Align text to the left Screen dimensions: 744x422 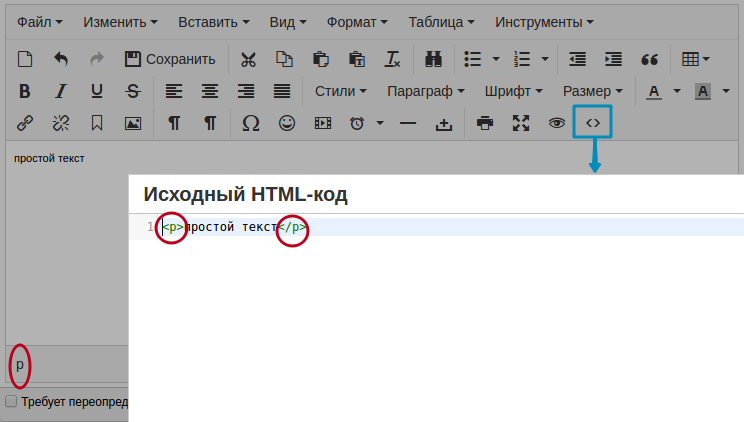click(174, 91)
